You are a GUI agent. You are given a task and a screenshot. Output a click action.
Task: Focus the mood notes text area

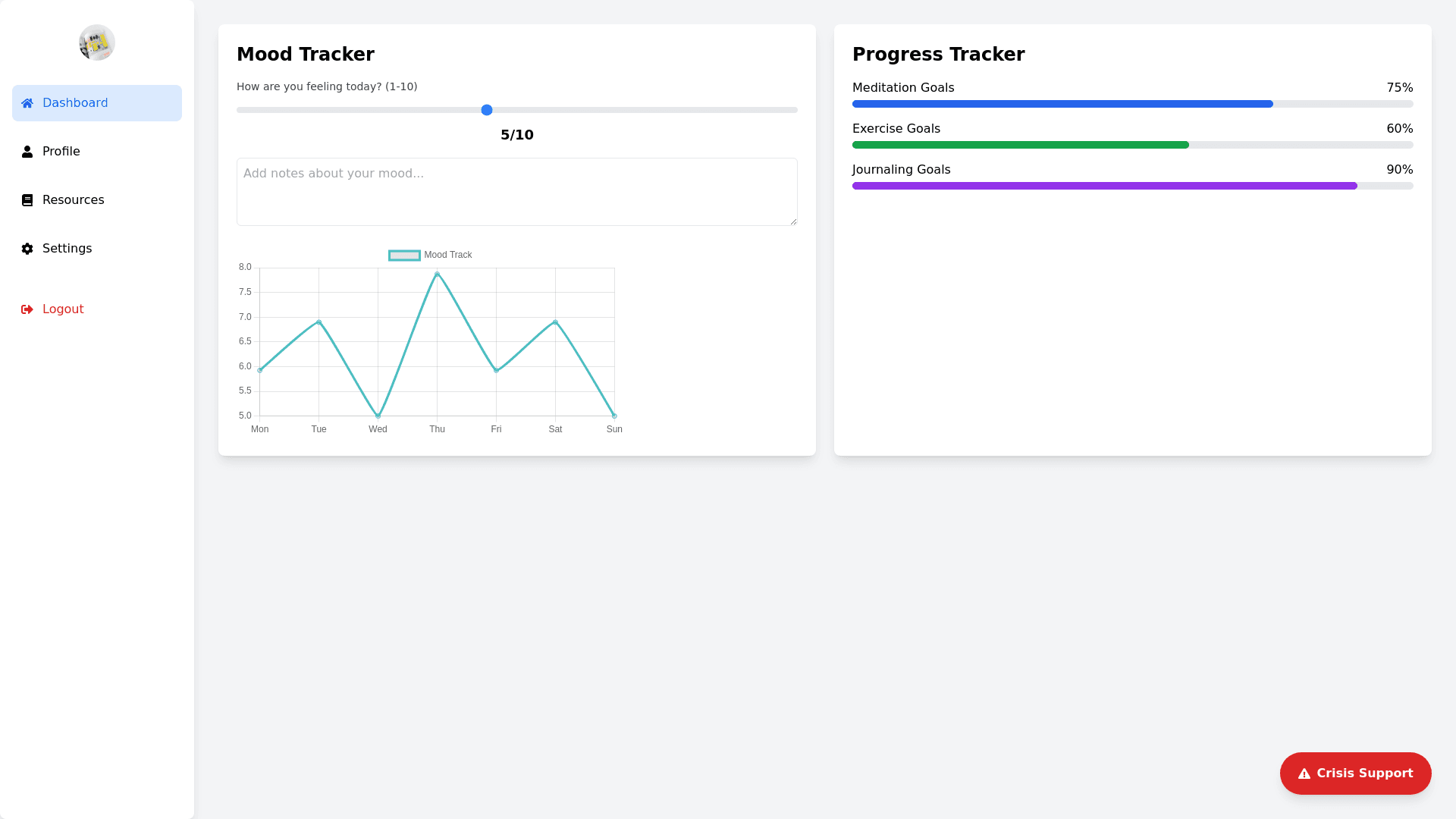coord(517,192)
